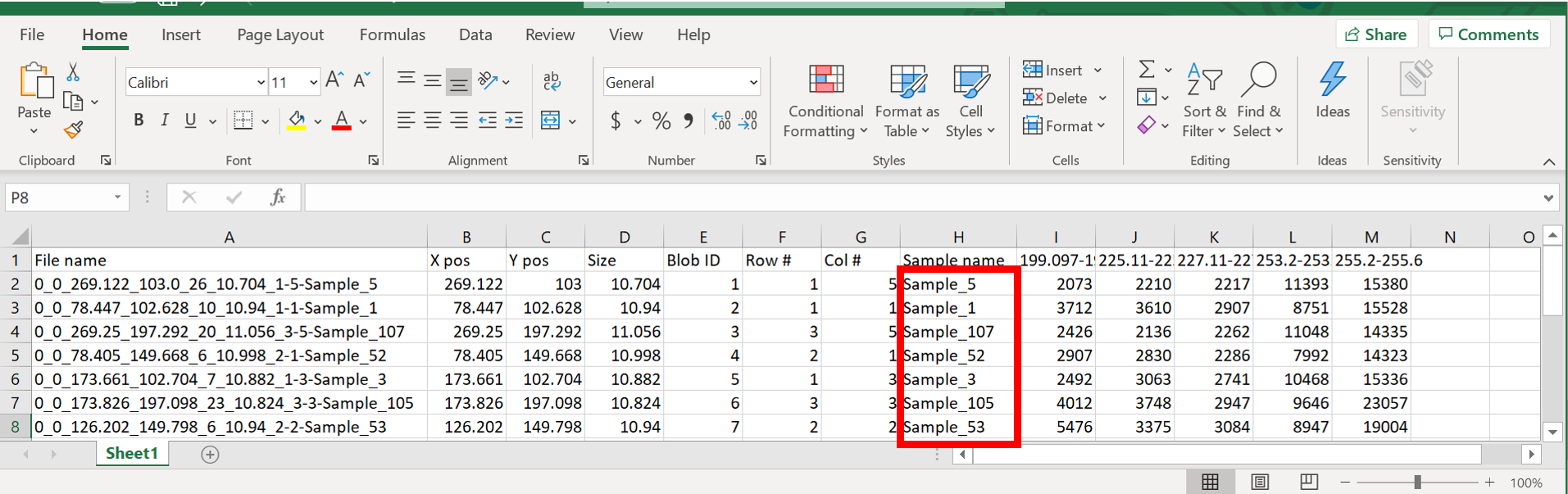Image resolution: width=1568 pixels, height=494 pixels.
Task: Toggle Underline formatting
Action: 191,120
